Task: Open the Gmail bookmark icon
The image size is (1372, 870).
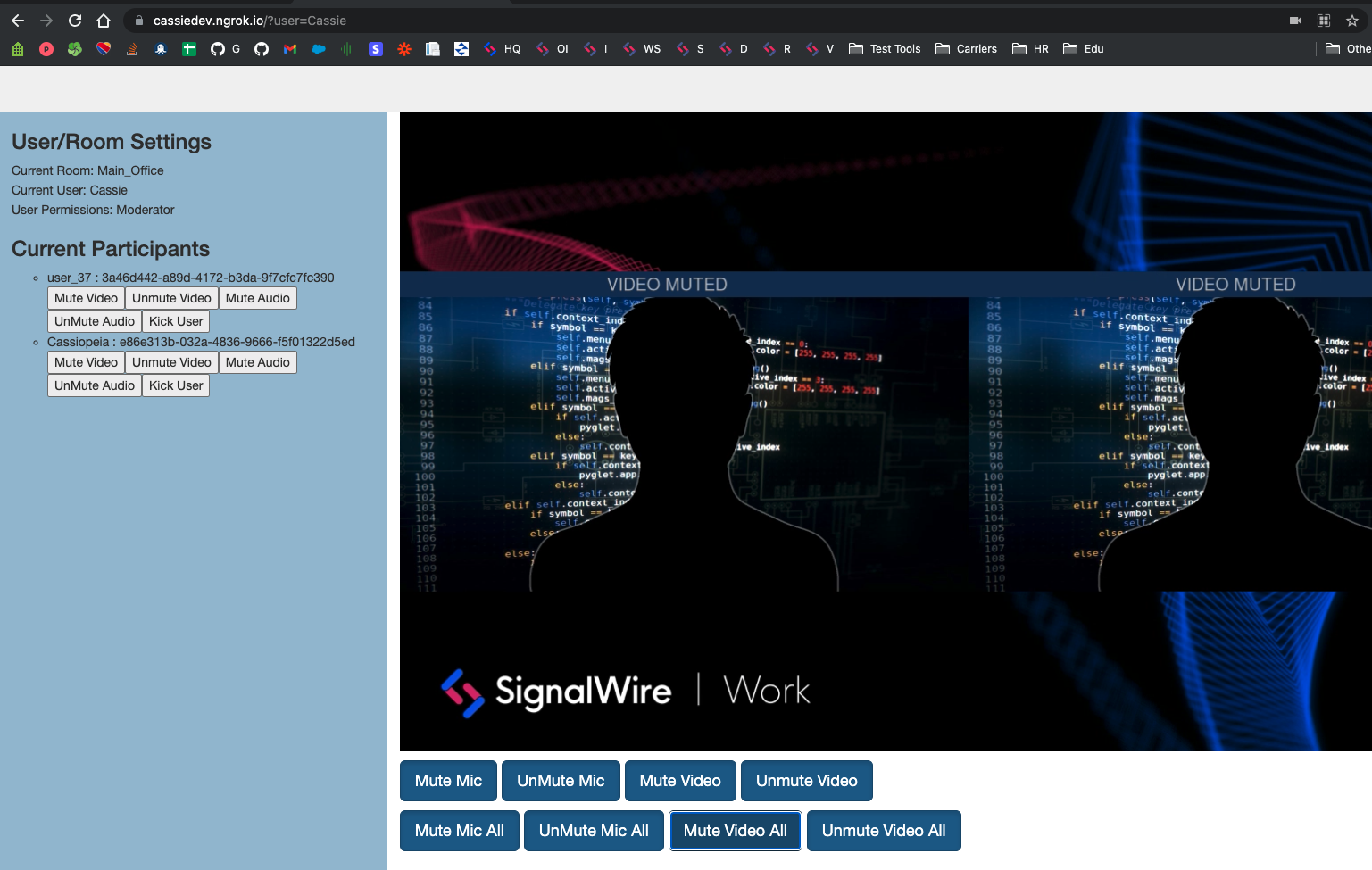Action: (x=290, y=49)
